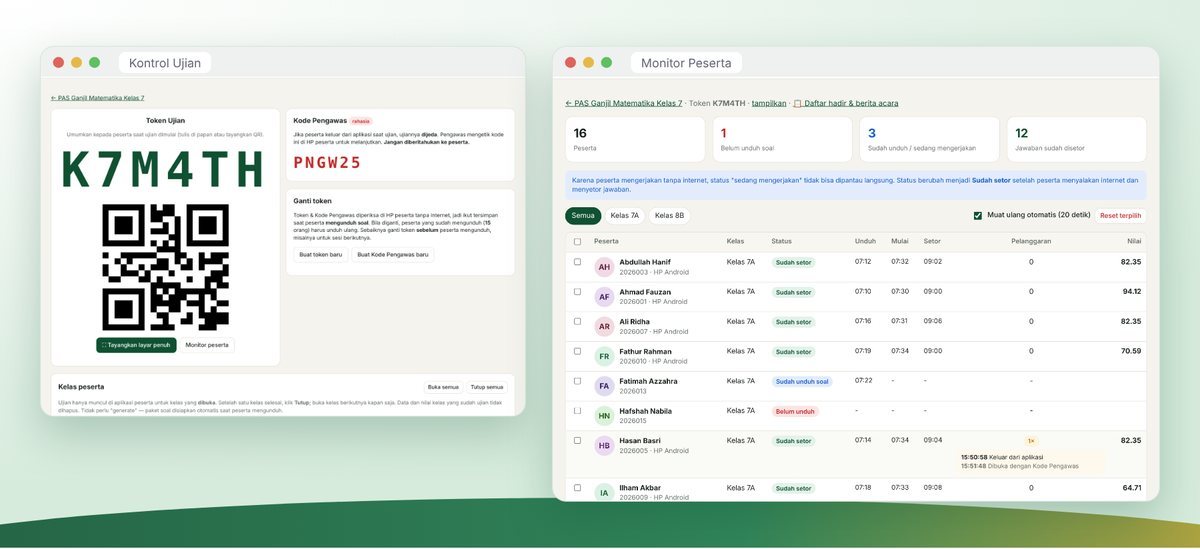1200x549 pixels.
Task: Select the Kelas 7A filter tab
Action: (624, 215)
